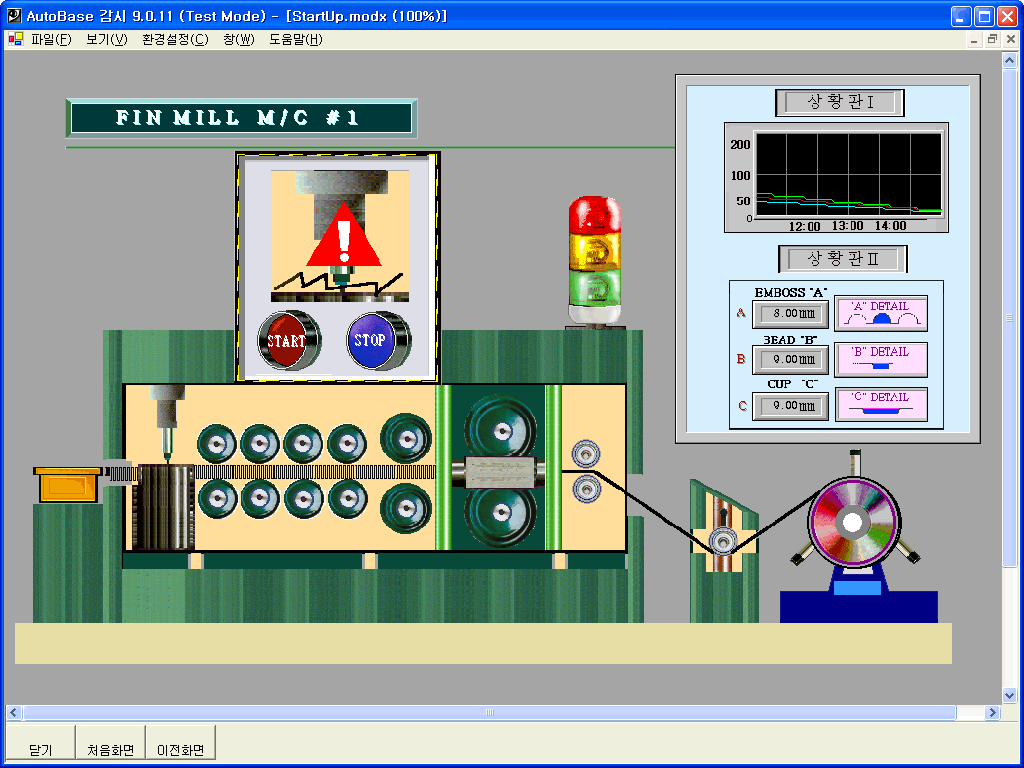Click the 닫기 button
This screenshot has height=768, width=1024.
tap(40, 749)
